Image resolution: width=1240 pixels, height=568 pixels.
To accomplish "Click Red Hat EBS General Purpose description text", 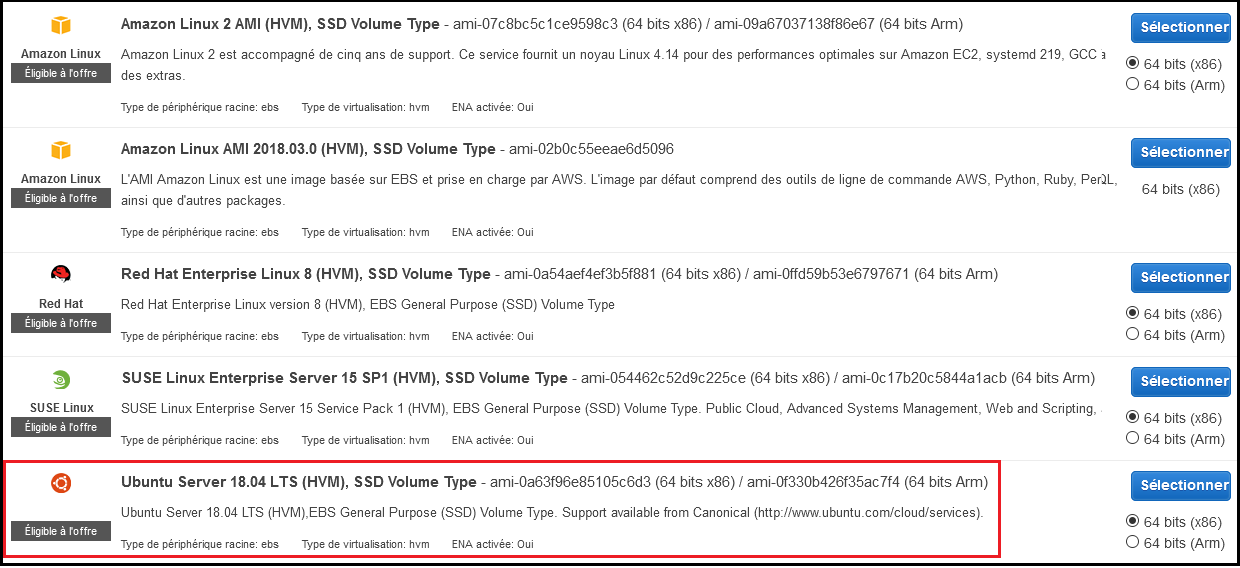I will tap(368, 304).
